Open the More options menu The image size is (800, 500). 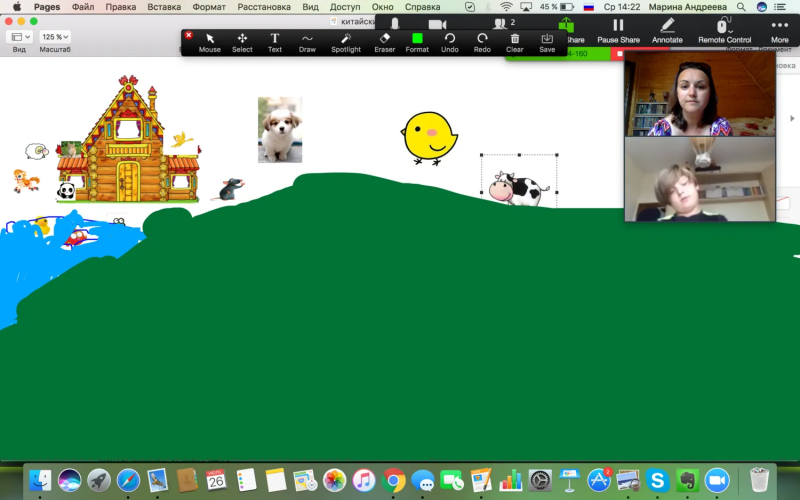coord(780,31)
